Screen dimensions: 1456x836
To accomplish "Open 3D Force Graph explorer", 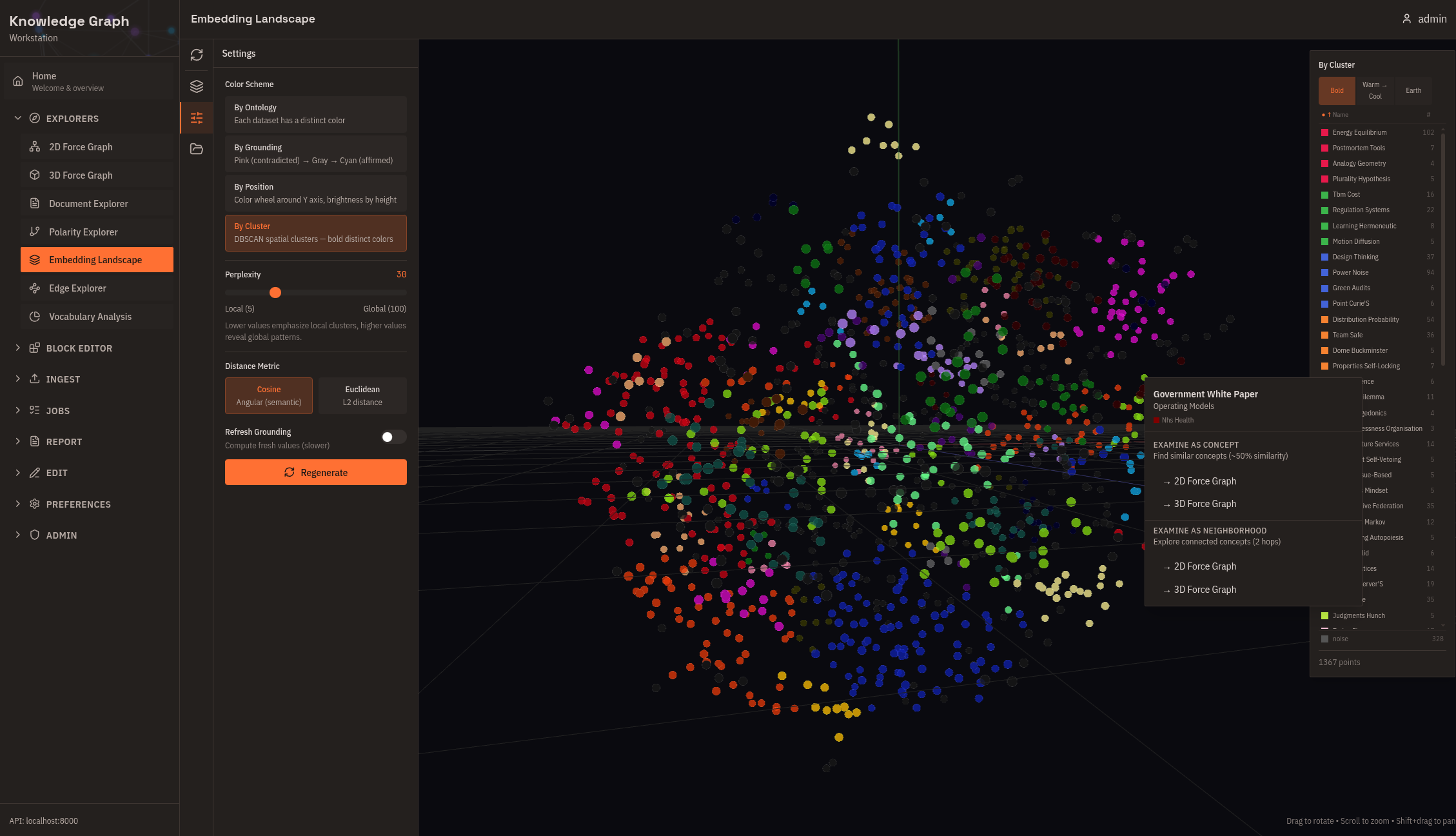I will click(x=81, y=175).
